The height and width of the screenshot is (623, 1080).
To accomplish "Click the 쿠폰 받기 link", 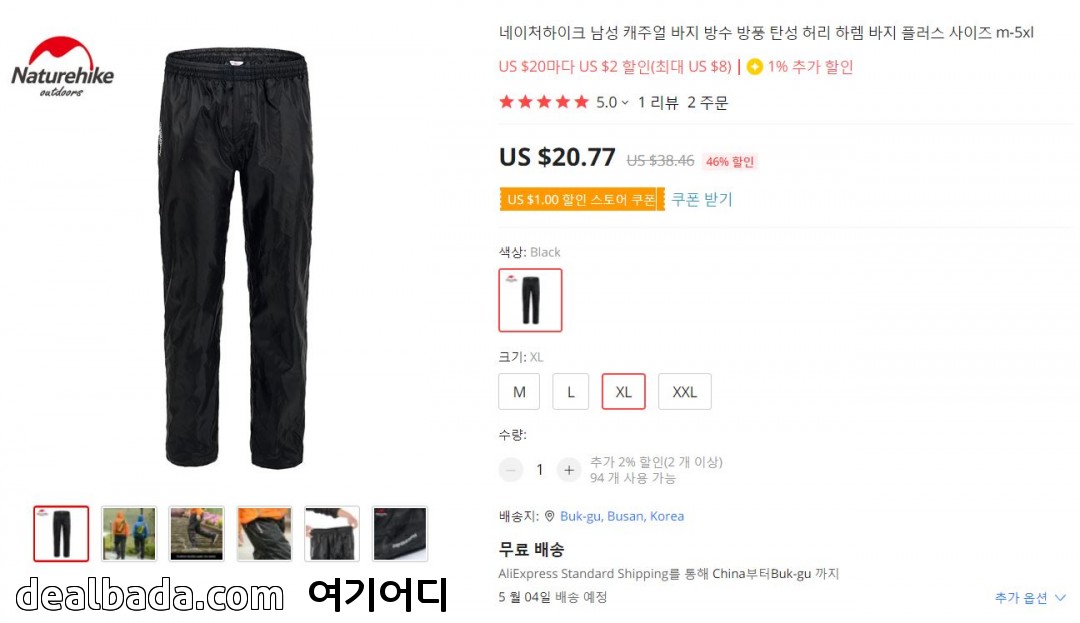I will [x=702, y=200].
